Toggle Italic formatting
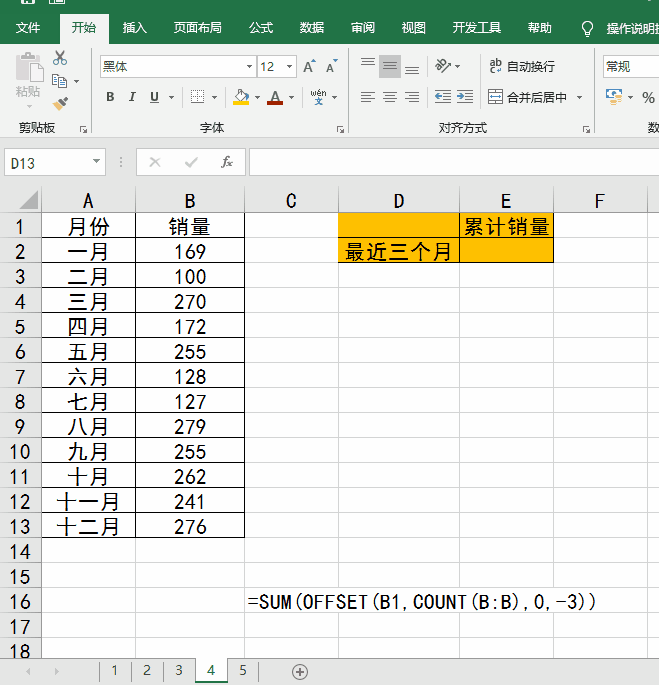 [x=132, y=97]
